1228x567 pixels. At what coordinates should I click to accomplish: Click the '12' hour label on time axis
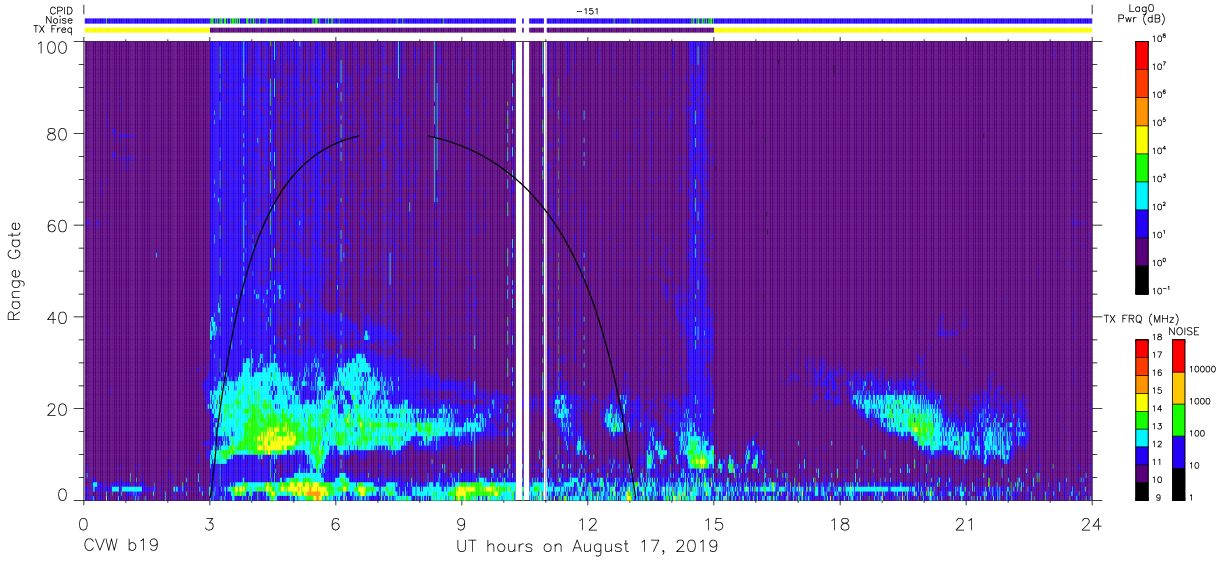click(588, 523)
